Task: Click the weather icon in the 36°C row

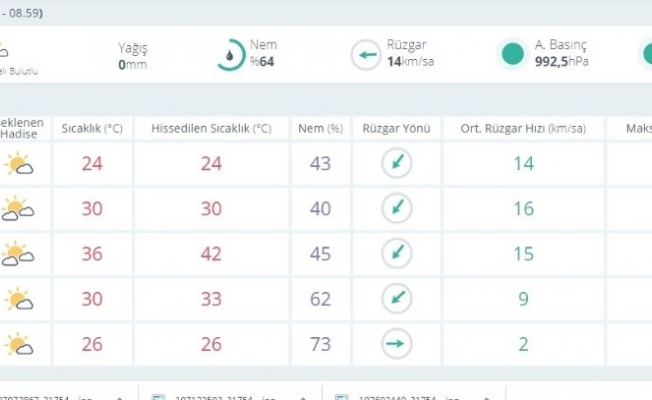Action: [18, 253]
